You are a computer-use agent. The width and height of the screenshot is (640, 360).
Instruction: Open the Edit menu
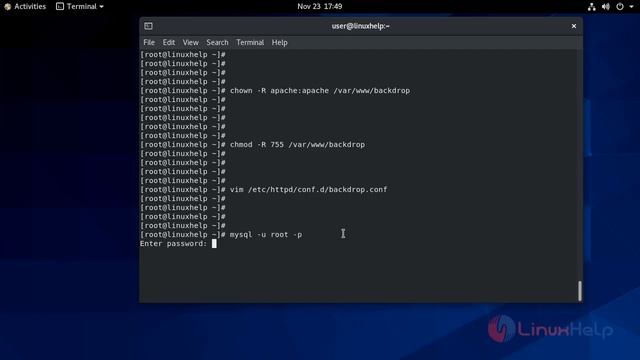pyautogui.click(x=169, y=42)
